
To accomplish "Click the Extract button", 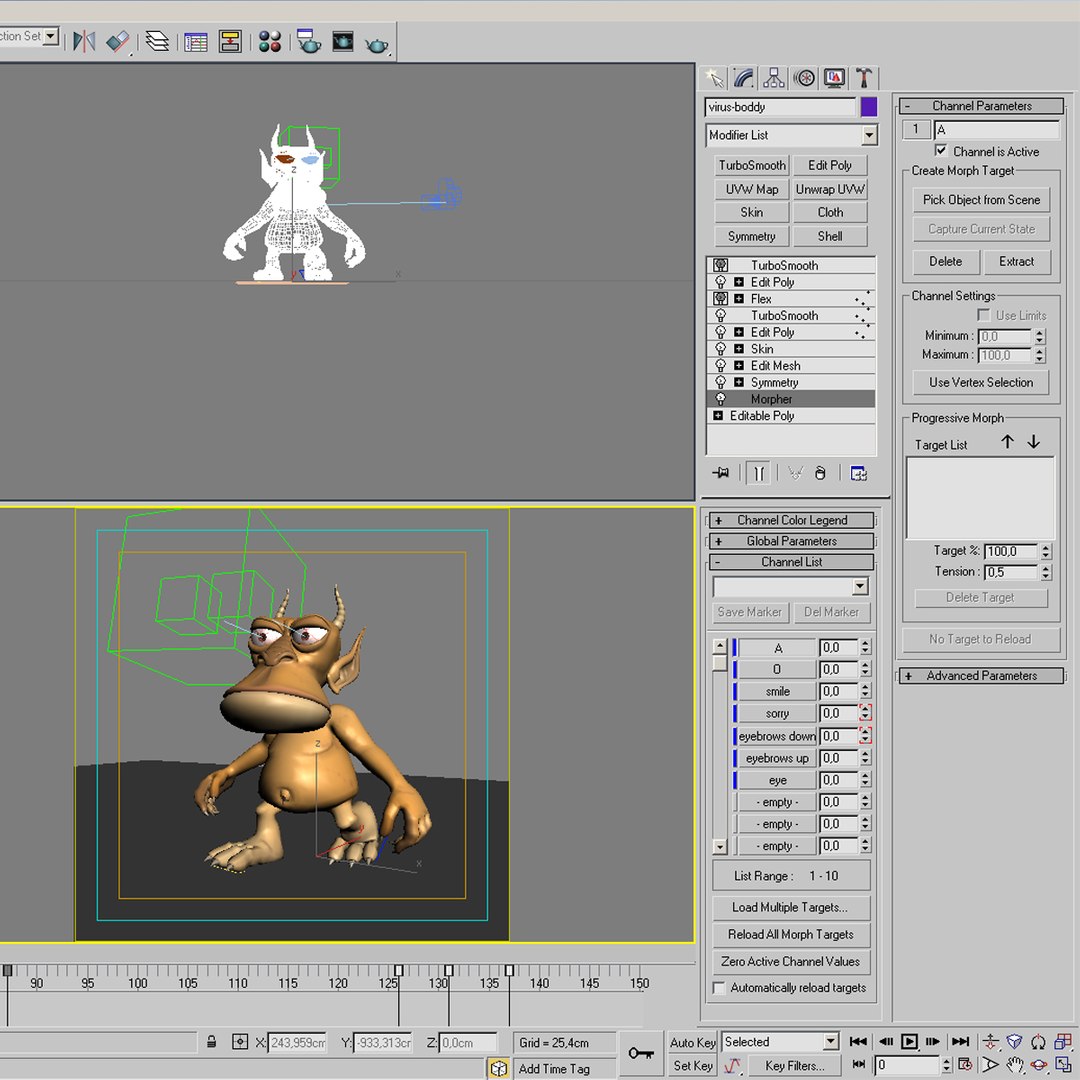I will click(x=1016, y=261).
